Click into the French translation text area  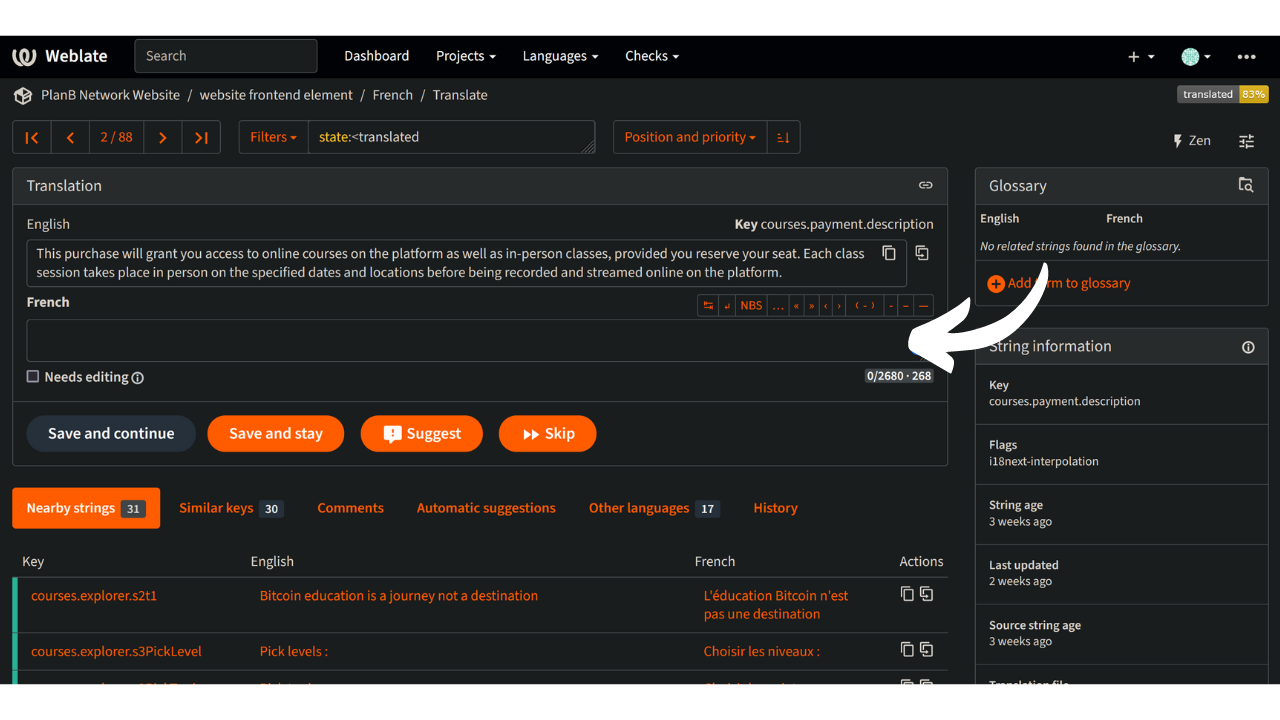pos(460,340)
